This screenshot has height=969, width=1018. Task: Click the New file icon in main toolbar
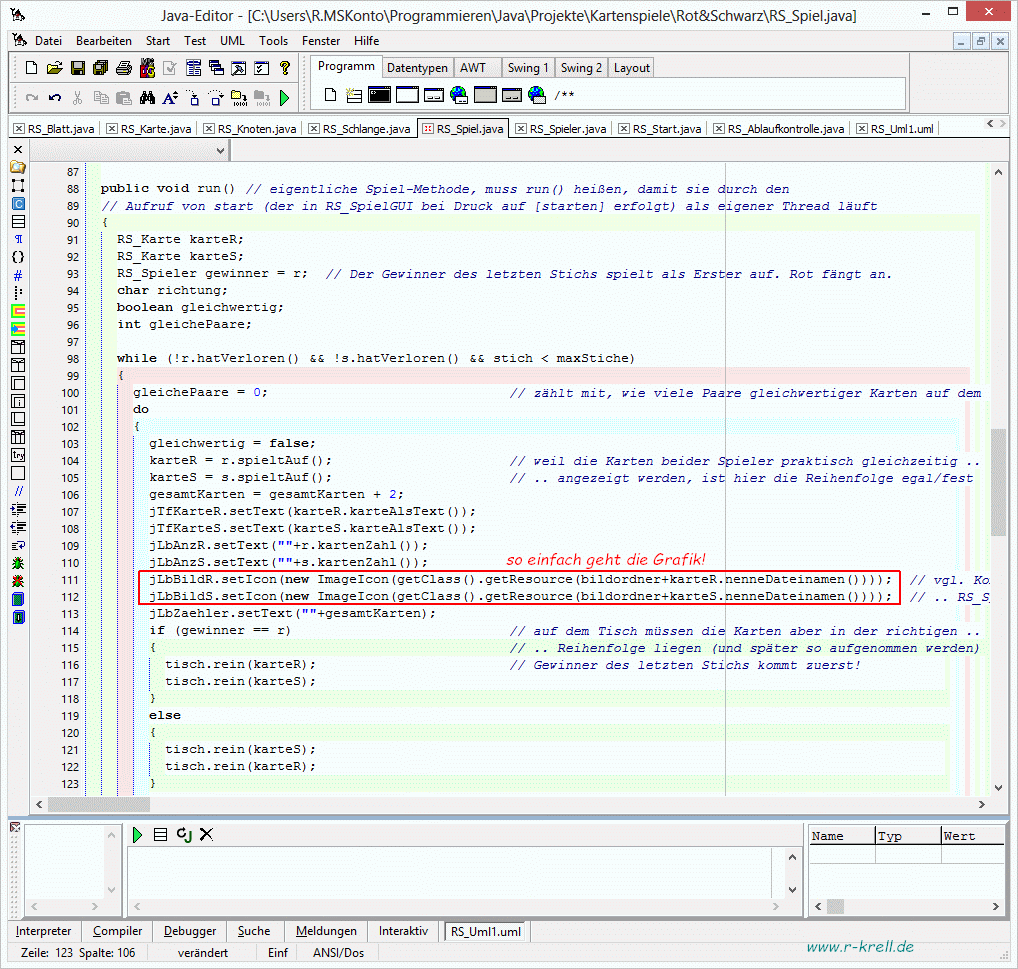click(31, 68)
